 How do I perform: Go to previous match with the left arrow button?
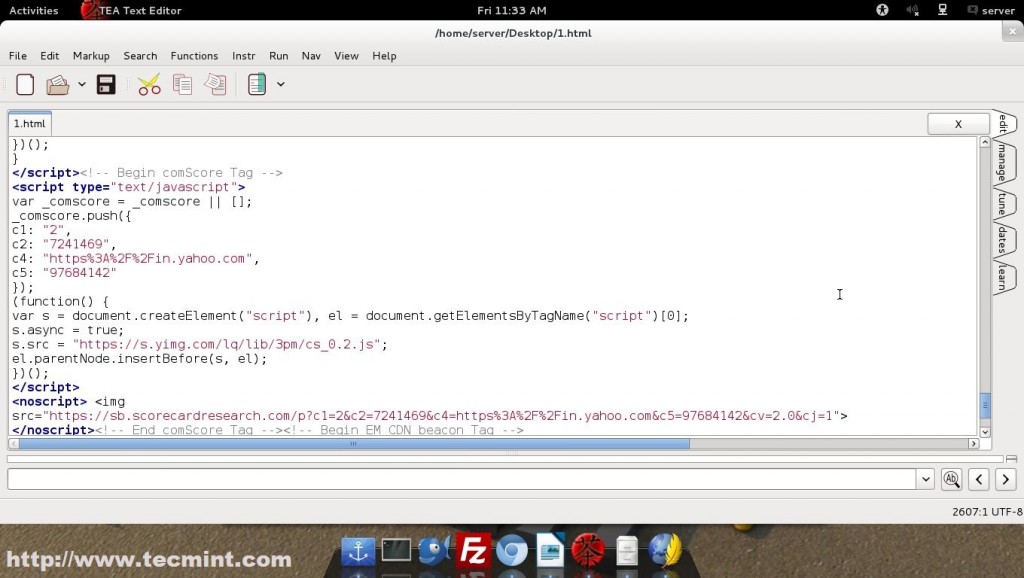[979, 479]
